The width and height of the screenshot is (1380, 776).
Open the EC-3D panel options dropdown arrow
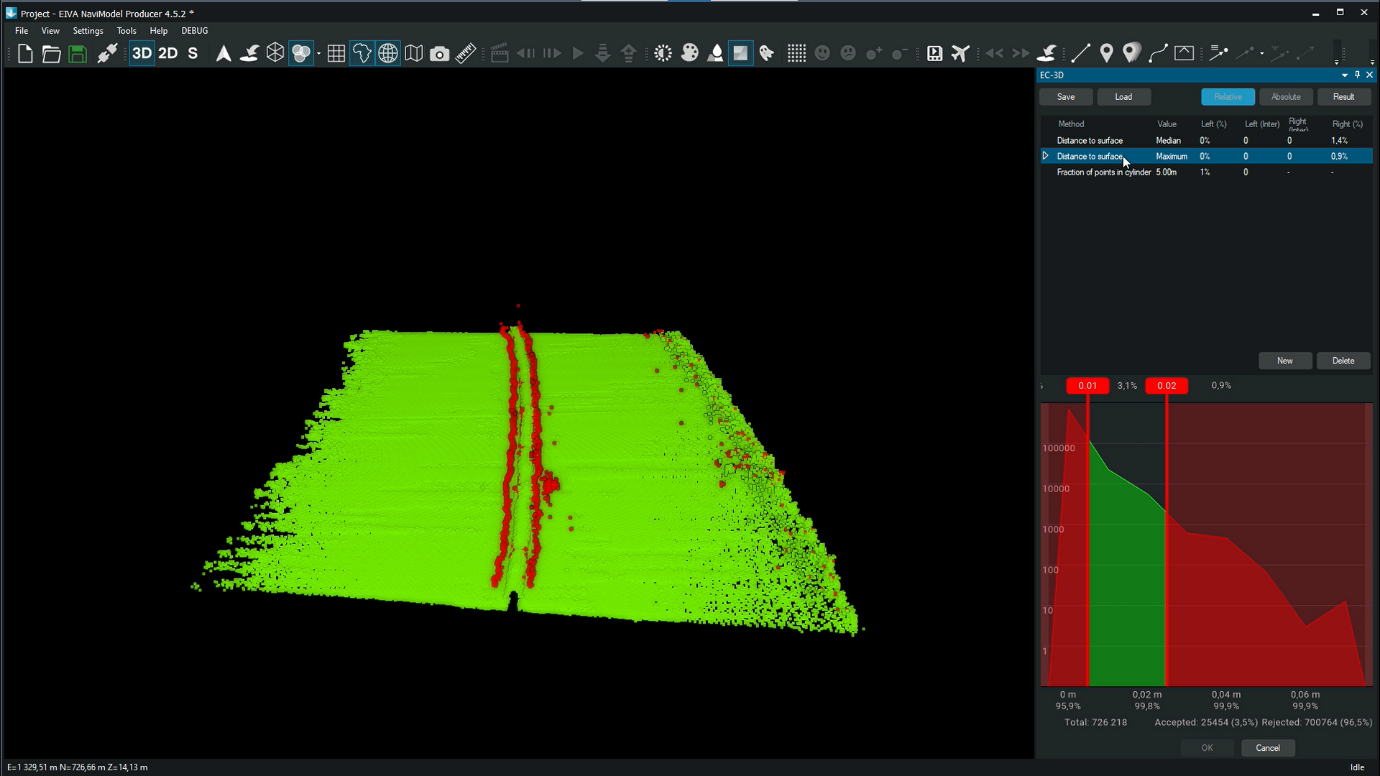tap(1344, 75)
